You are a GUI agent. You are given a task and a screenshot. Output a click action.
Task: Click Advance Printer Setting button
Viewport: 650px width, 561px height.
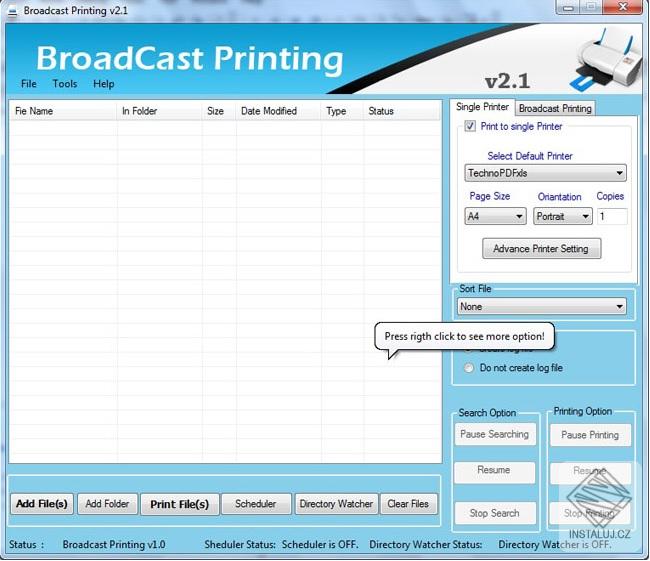[x=541, y=248]
